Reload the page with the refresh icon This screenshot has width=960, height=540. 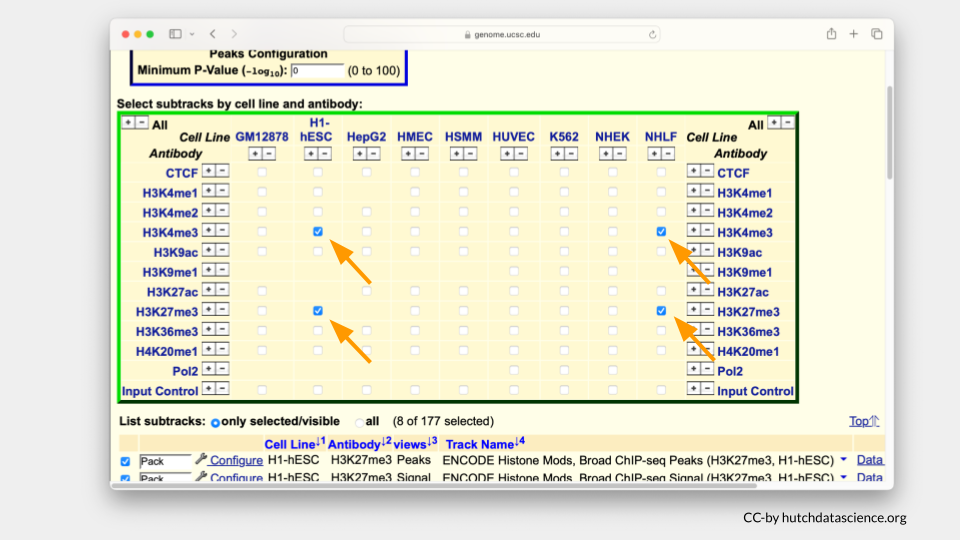pyautogui.click(x=652, y=35)
